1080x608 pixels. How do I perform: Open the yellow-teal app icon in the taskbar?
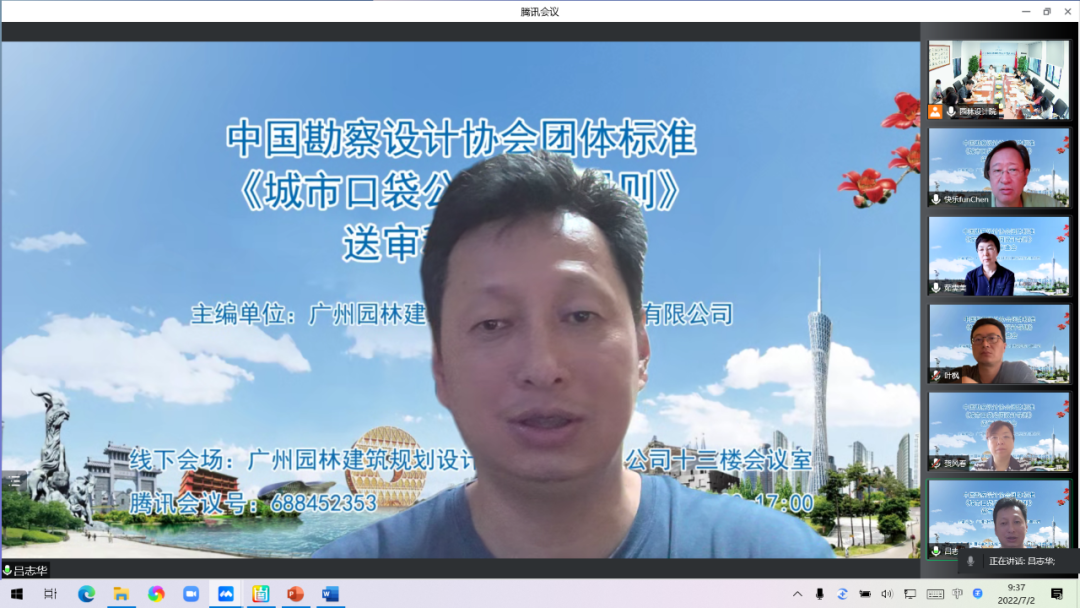pyautogui.click(x=260, y=594)
